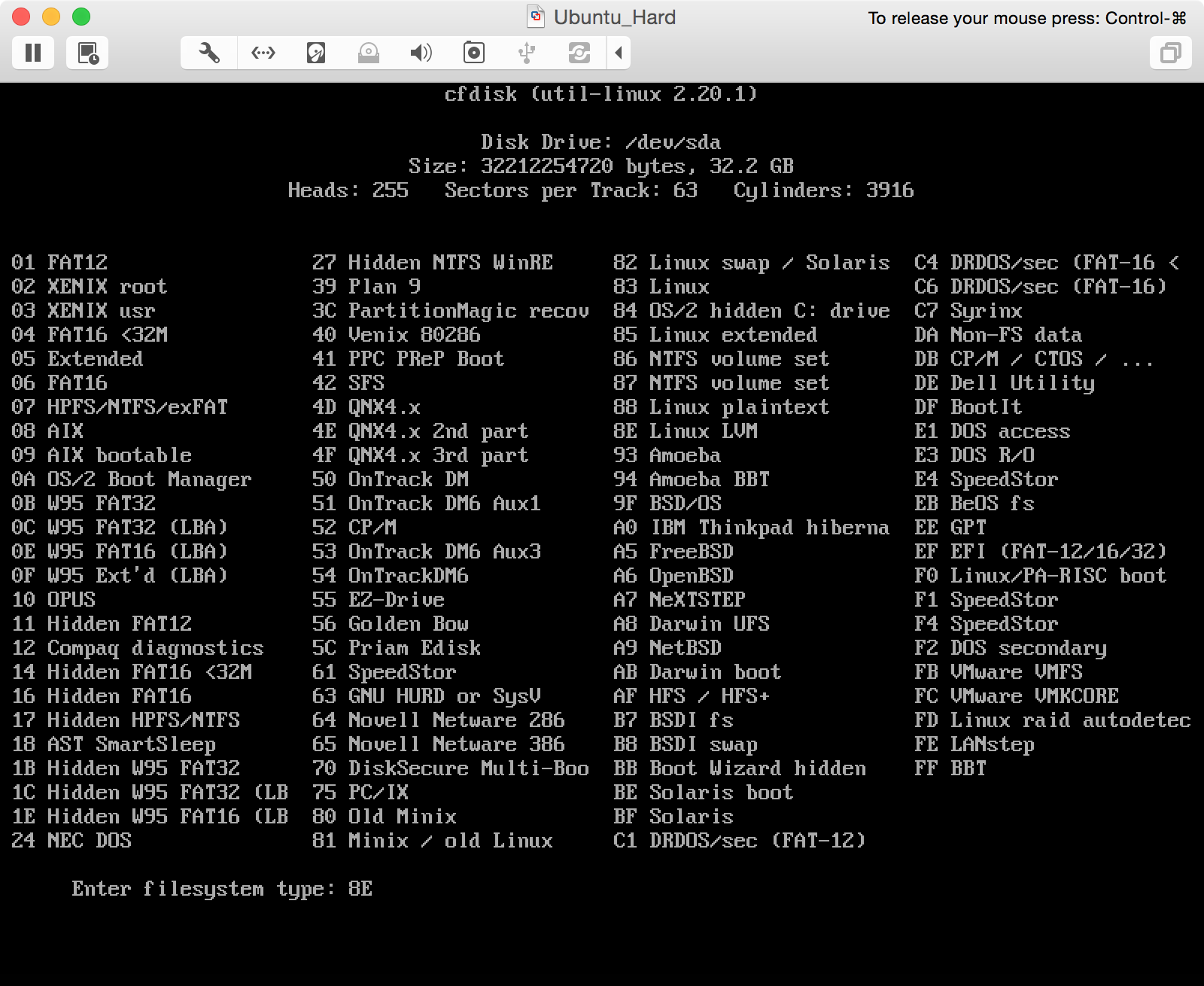The width and height of the screenshot is (1204, 986).
Task: Click '70 DiskSecure Multi-Boo' entry
Action: coord(451,768)
